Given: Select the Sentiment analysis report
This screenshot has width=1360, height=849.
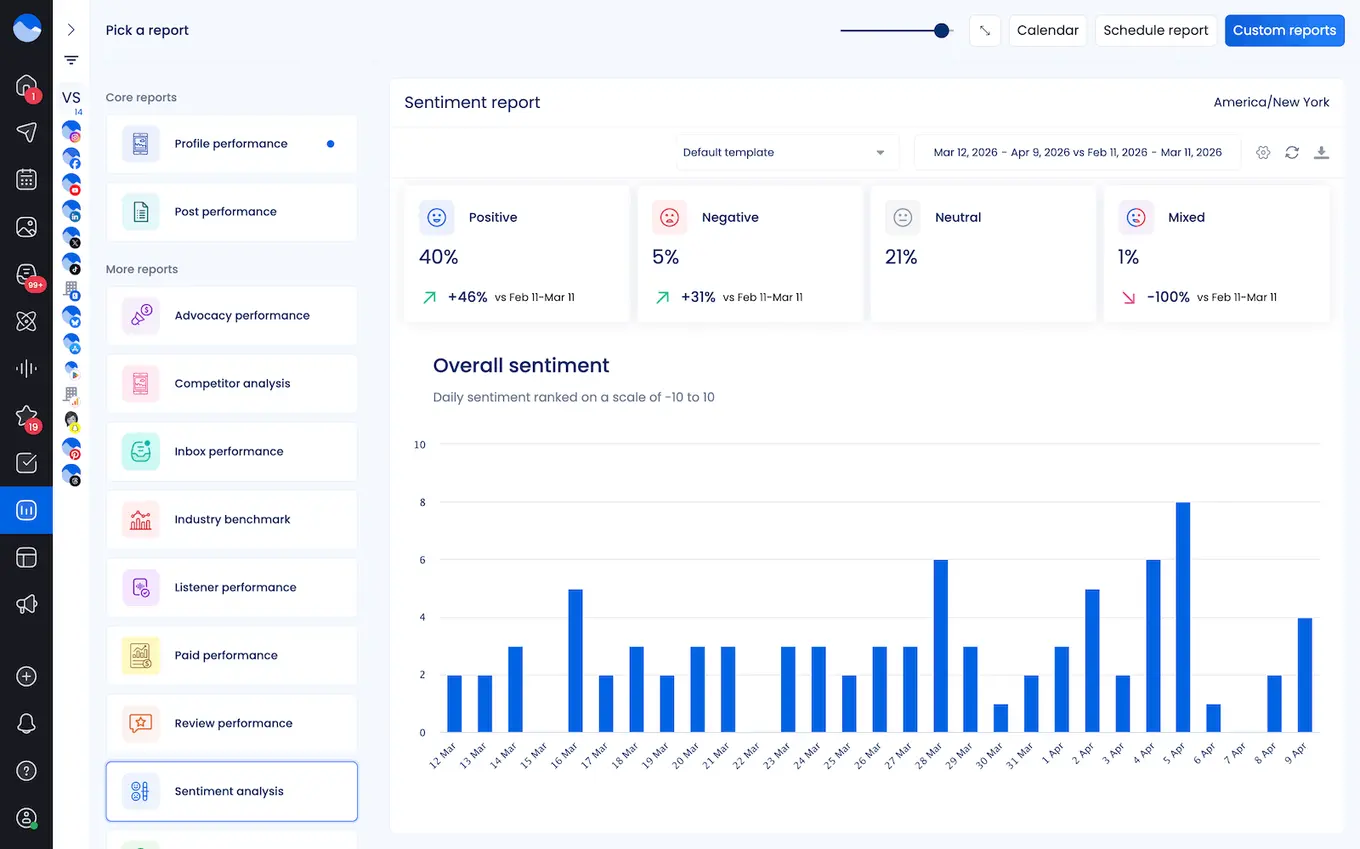Looking at the screenshot, I should 231,791.
